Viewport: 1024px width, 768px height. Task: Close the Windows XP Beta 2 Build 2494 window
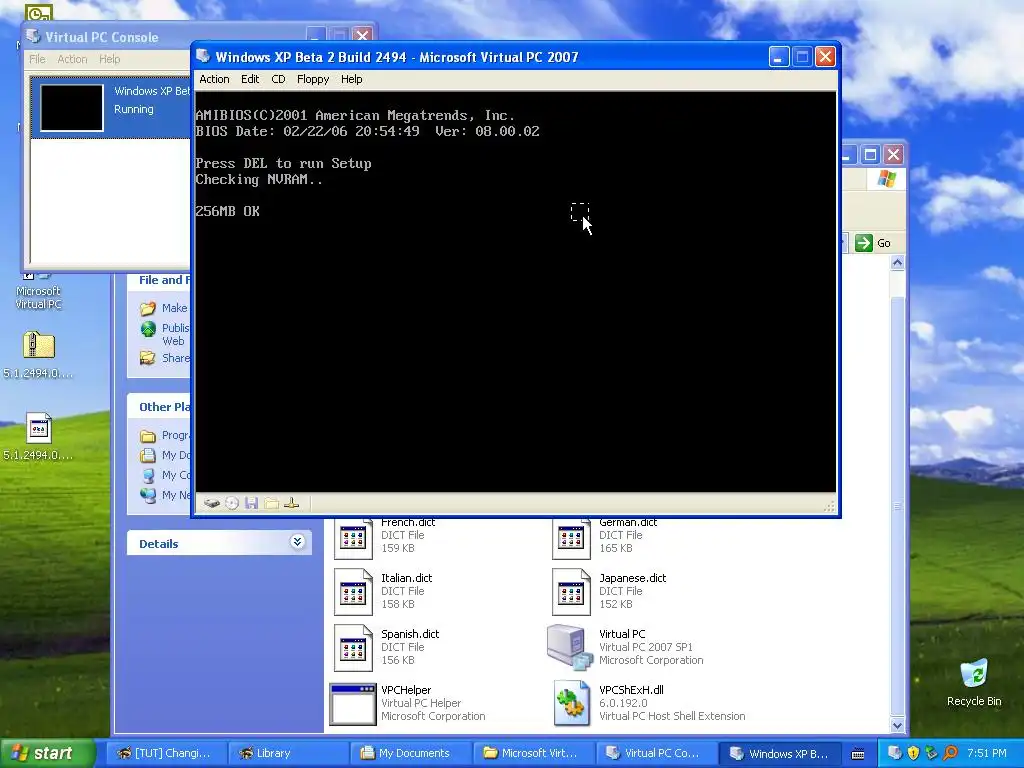[825, 57]
